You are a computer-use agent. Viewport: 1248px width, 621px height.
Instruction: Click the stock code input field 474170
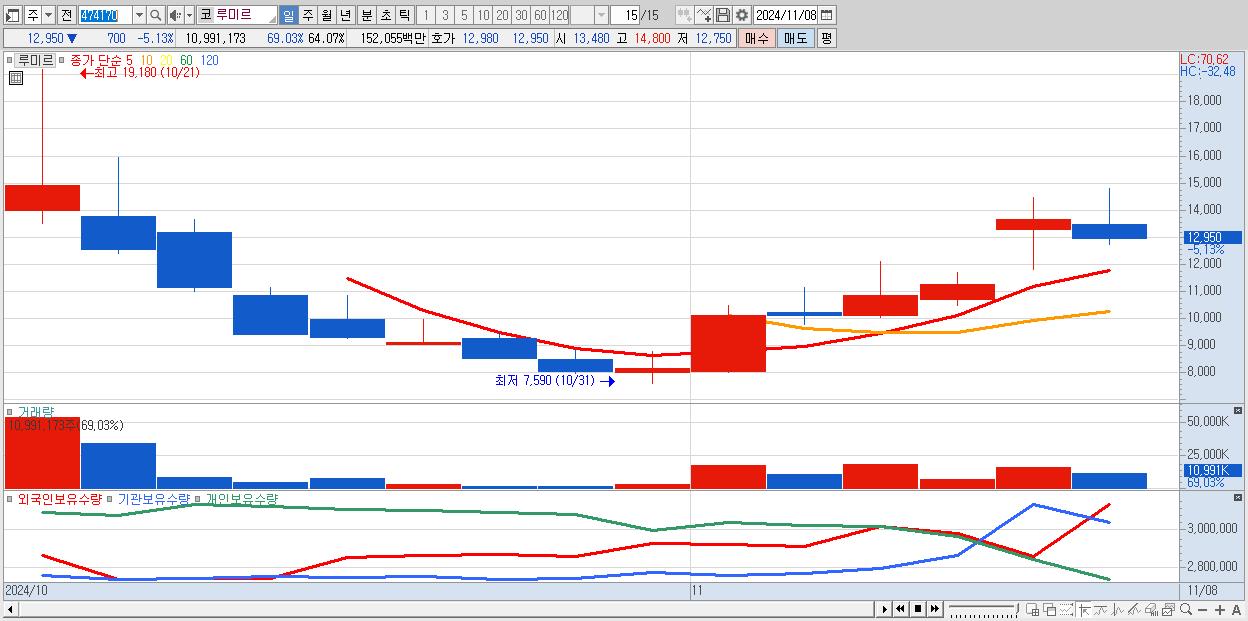pyautogui.click(x=105, y=15)
